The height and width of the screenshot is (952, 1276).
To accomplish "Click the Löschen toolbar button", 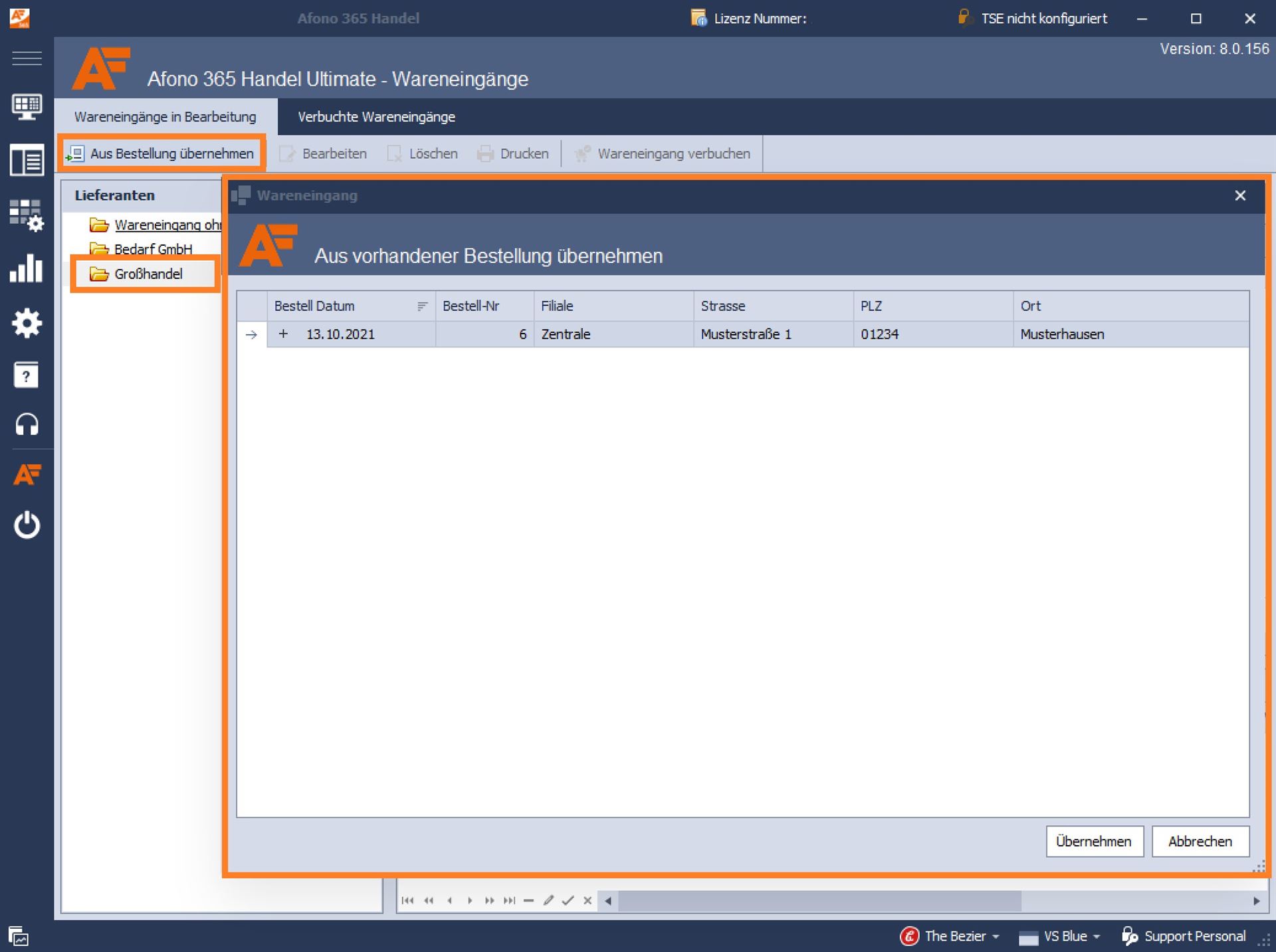I will pos(423,153).
